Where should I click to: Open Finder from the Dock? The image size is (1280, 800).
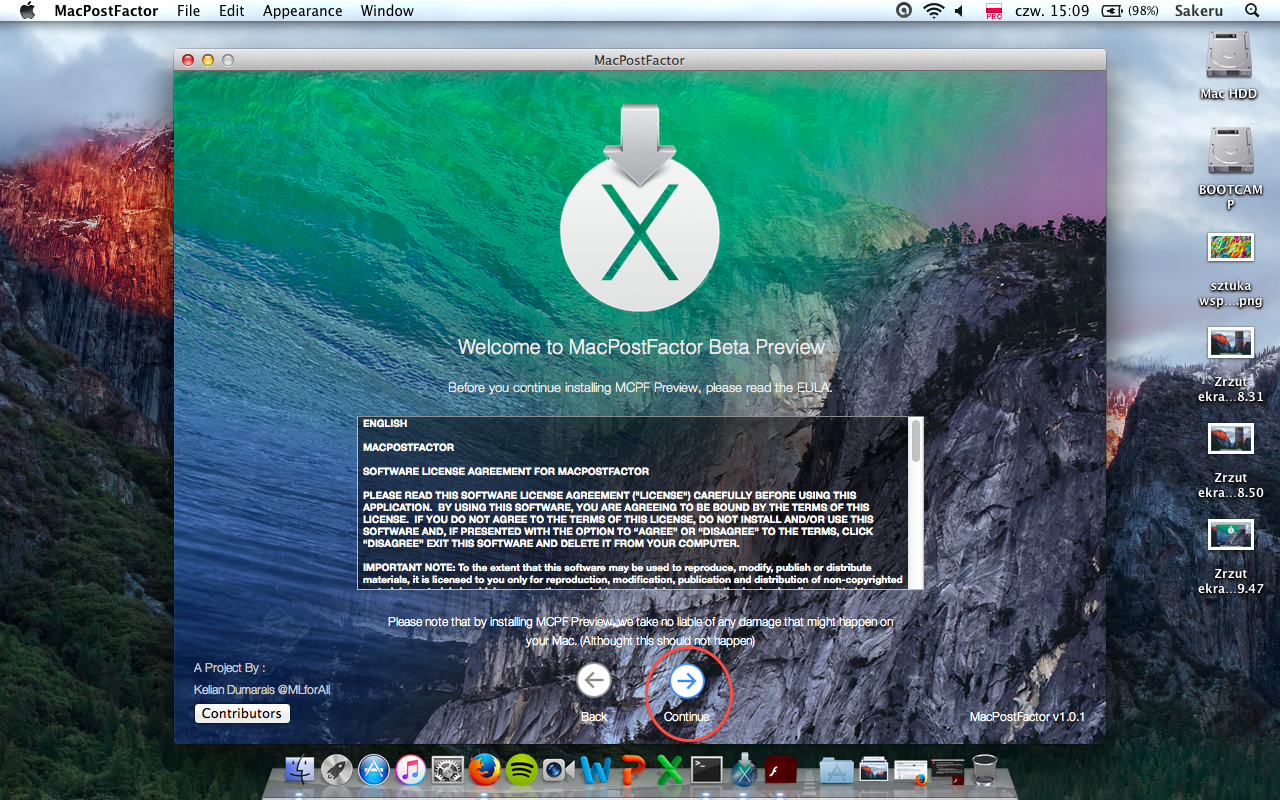300,770
